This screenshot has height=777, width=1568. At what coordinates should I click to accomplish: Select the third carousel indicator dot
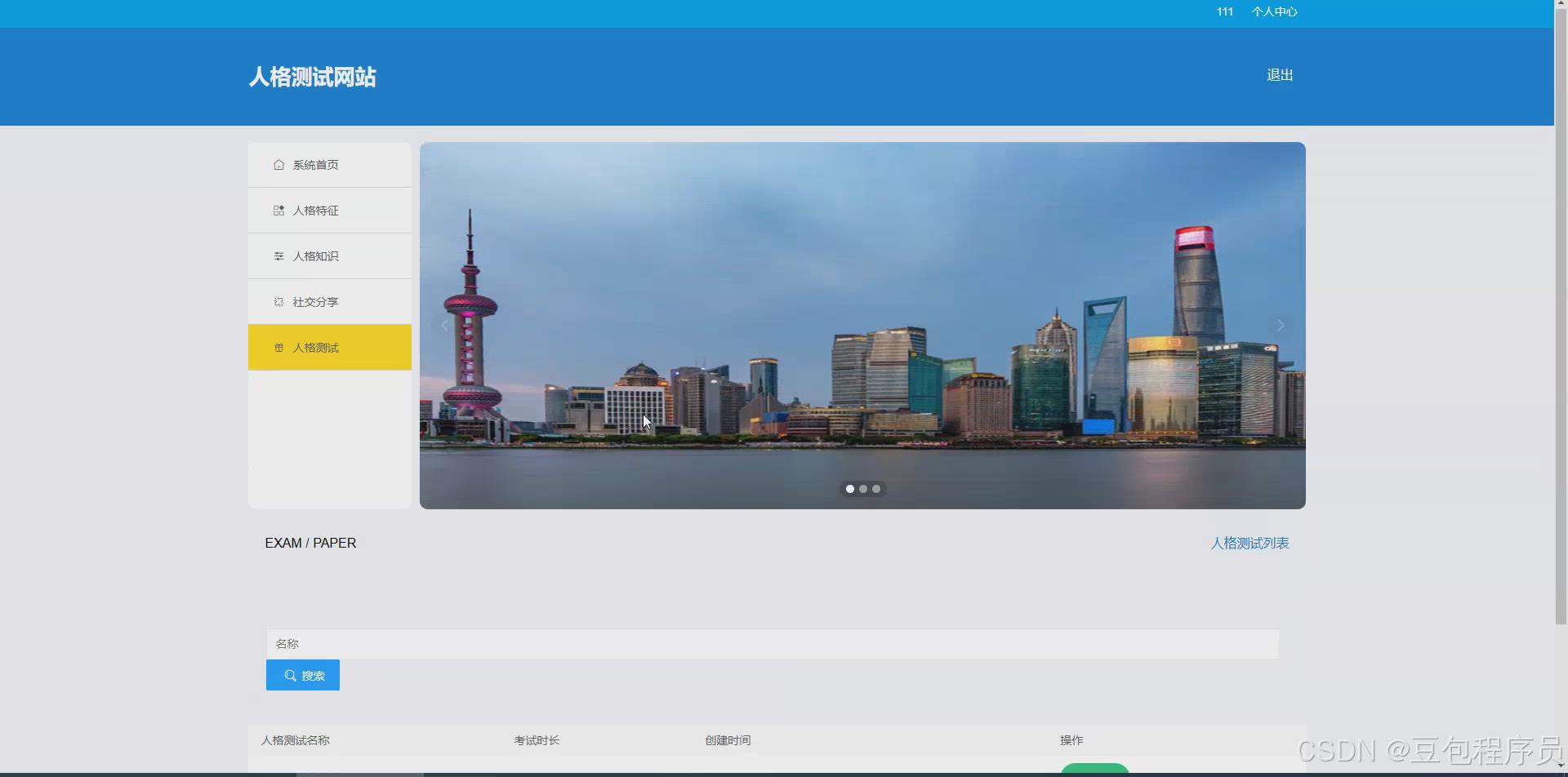[875, 488]
